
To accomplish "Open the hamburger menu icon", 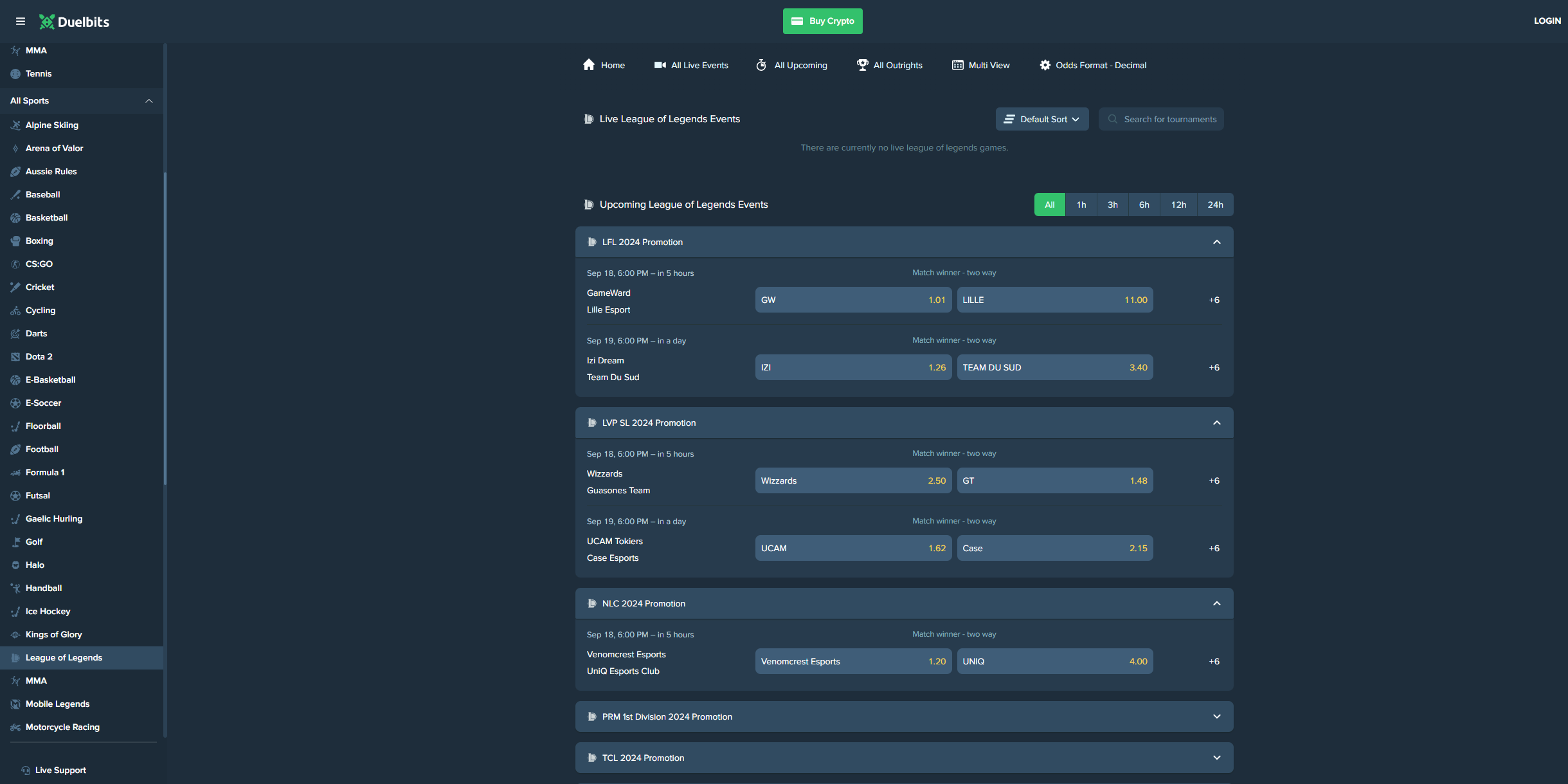I will [x=21, y=21].
